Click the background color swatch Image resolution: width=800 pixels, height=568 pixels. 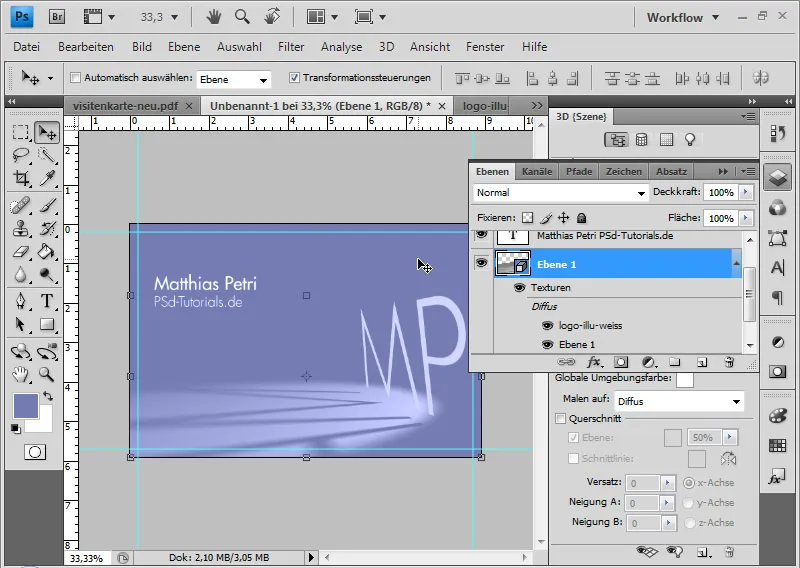point(44,424)
